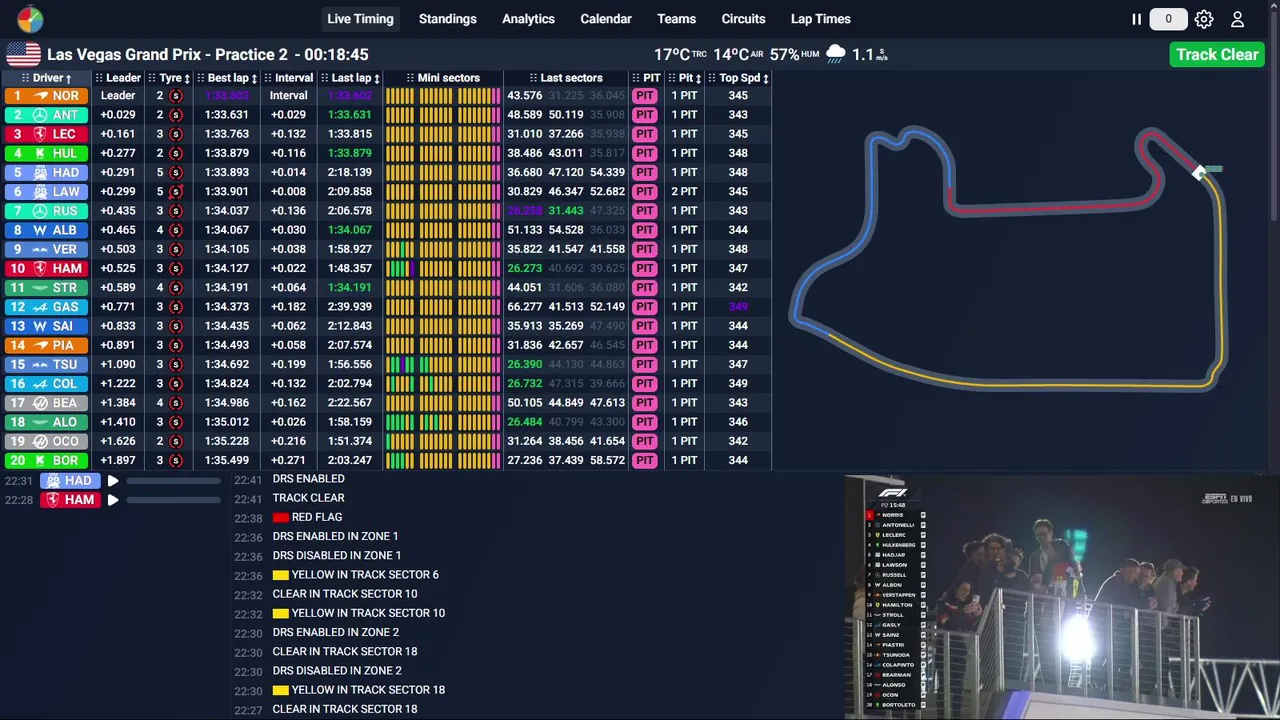The width and height of the screenshot is (1280, 720).
Task: Sort by the Pit column header
Action: [x=685, y=78]
